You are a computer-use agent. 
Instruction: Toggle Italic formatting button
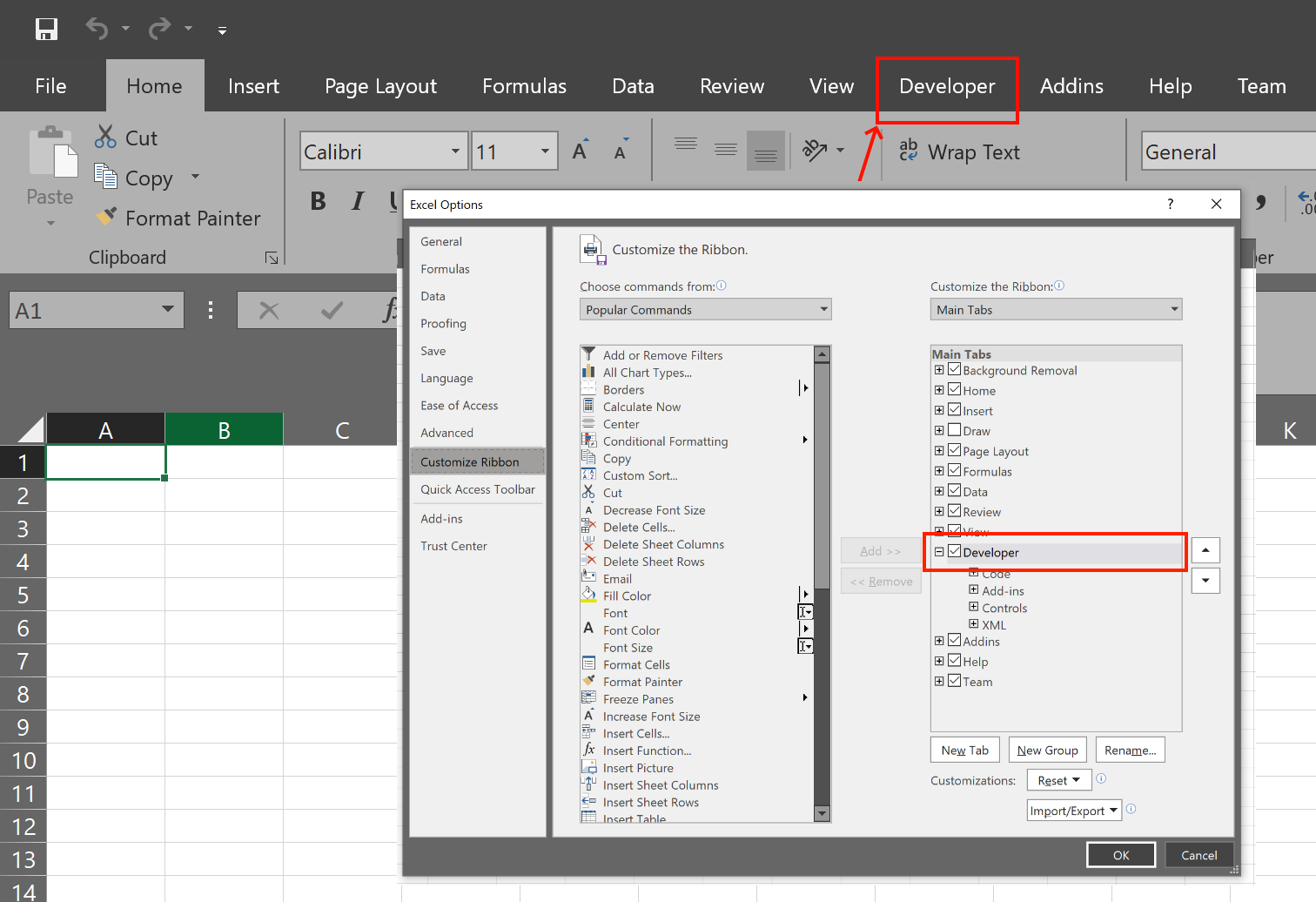(x=357, y=201)
